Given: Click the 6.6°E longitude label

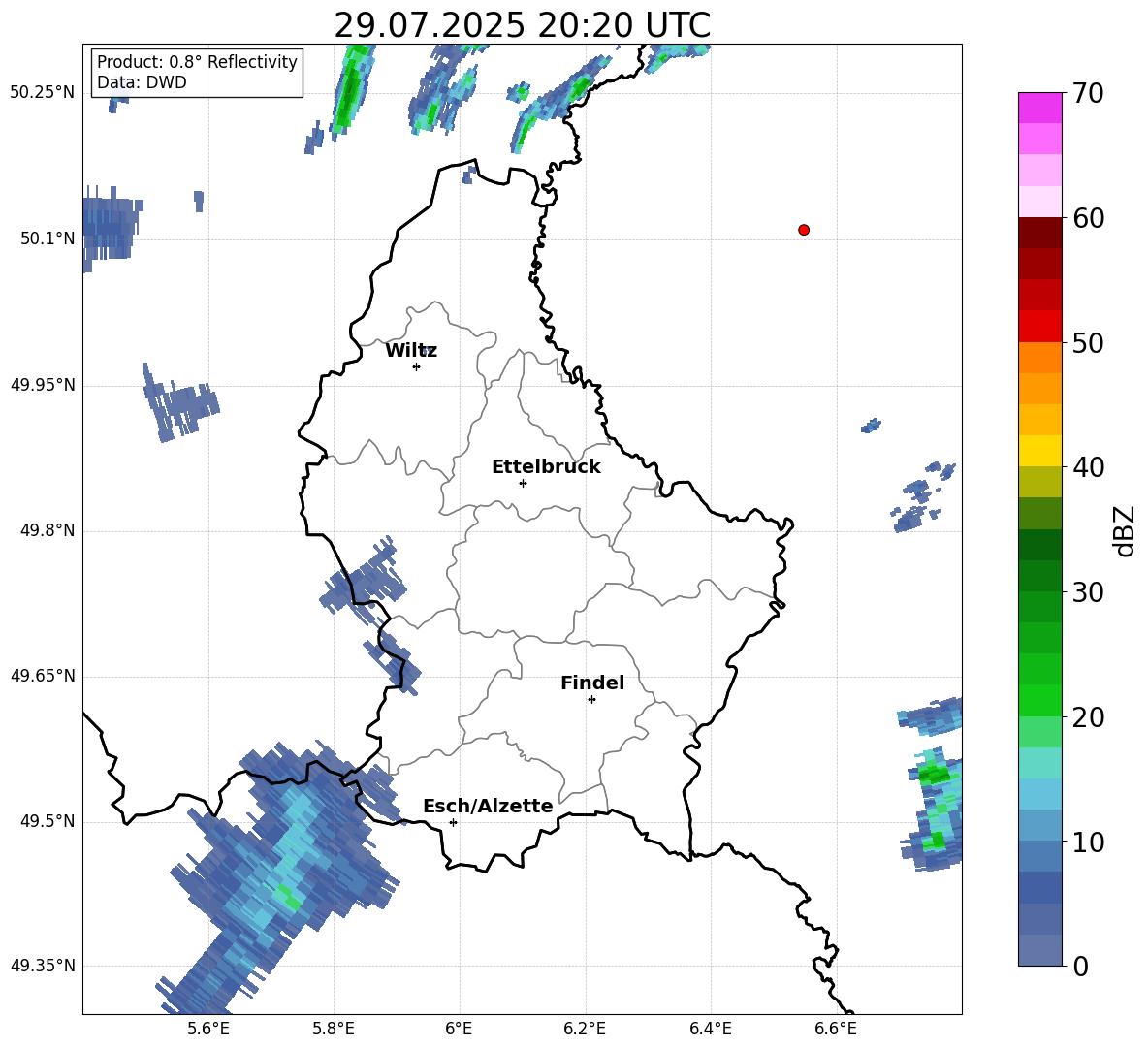Looking at the screenshot, I should pos(836,1029).
